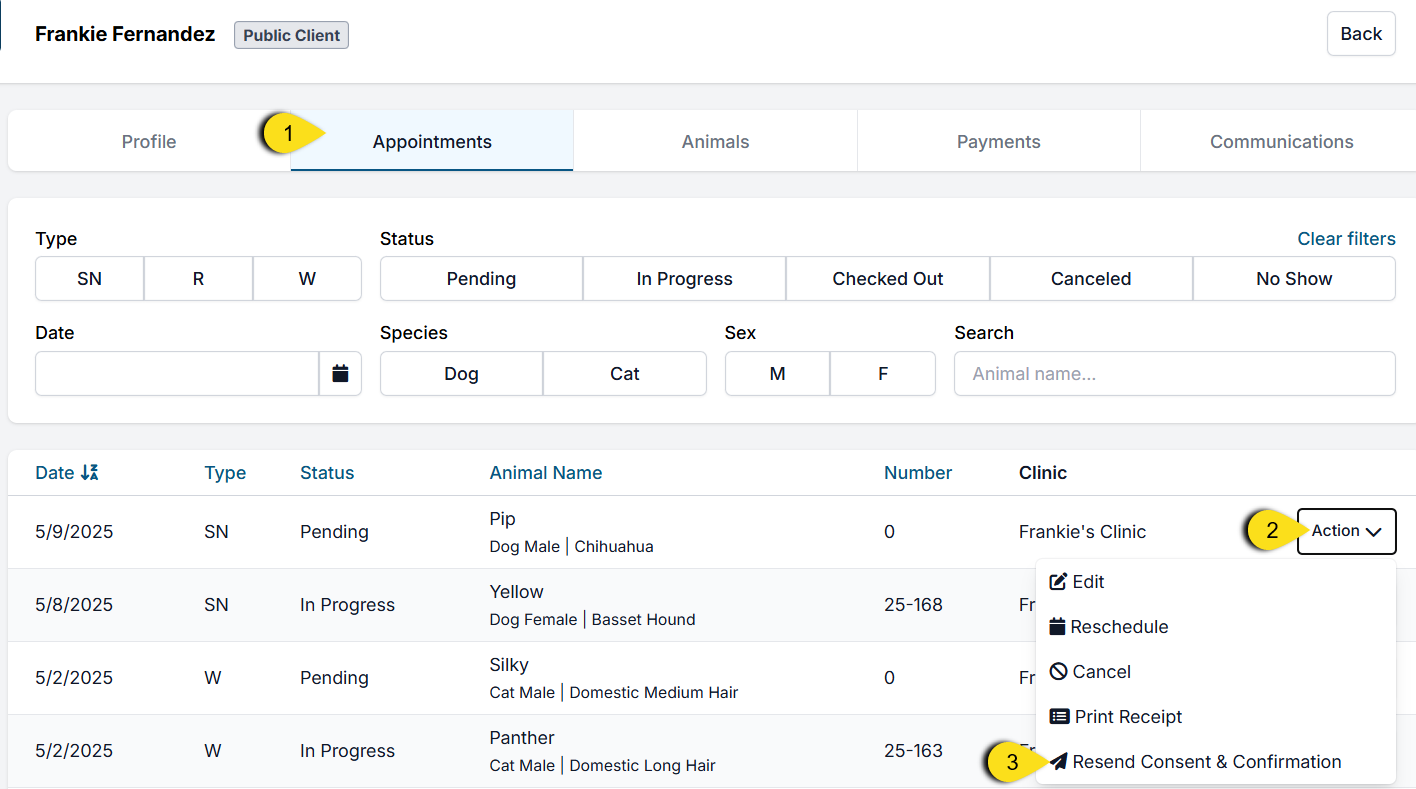Viewport: 1416px width, 789px height.
Task: Click the Back button
Action: pyautogui.click(x=1360, y=34)
